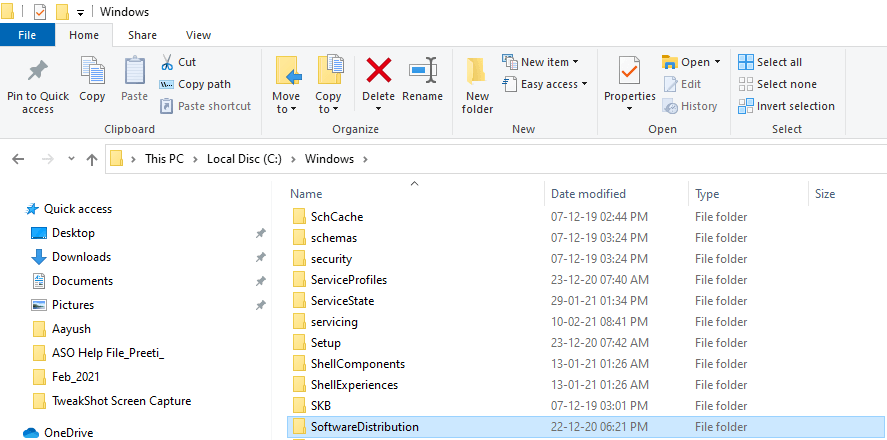Open the Feb_2021 folder in sidebar

(66, 377)
